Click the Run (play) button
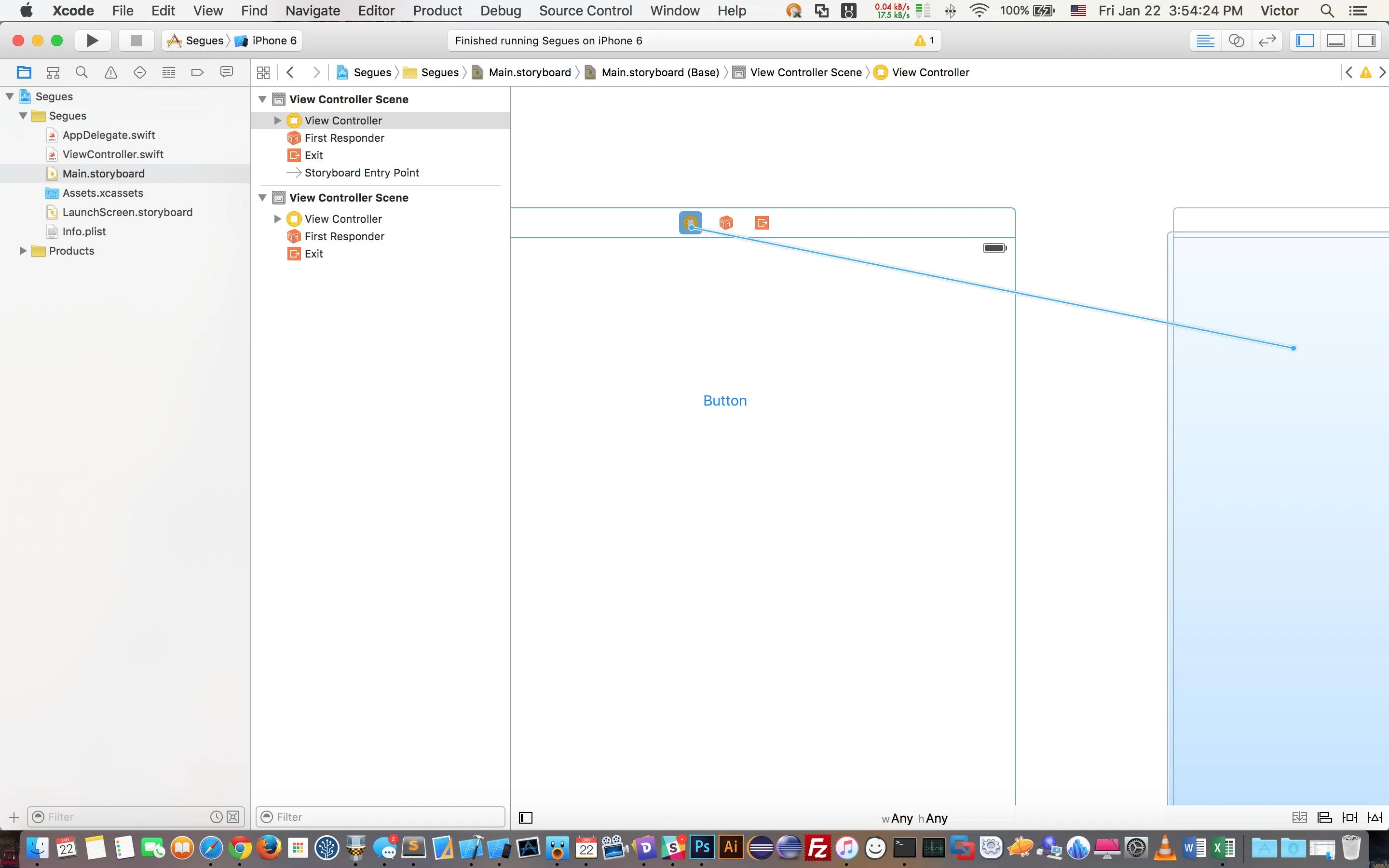The height and width of the screenshot is (868, 1389). click(93, 40)
